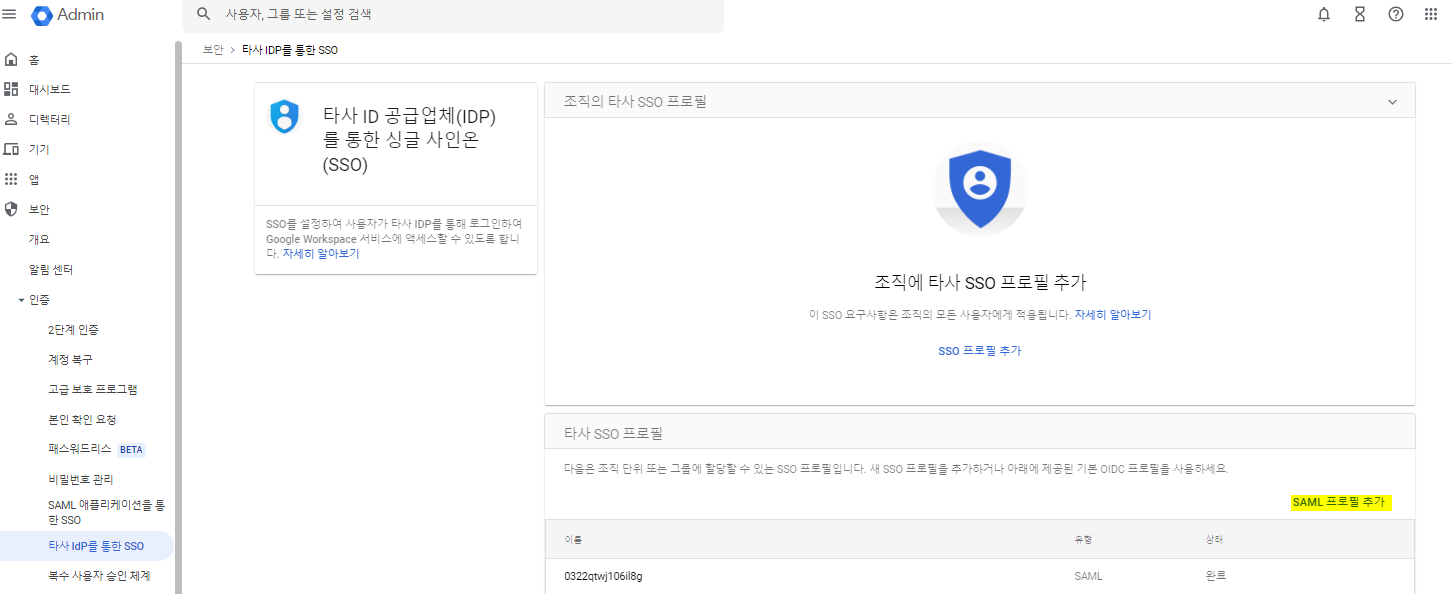This screenshot has height=594, width=1452.
Task: Click the Google Admin logo
Action: (x=67, y=15)
